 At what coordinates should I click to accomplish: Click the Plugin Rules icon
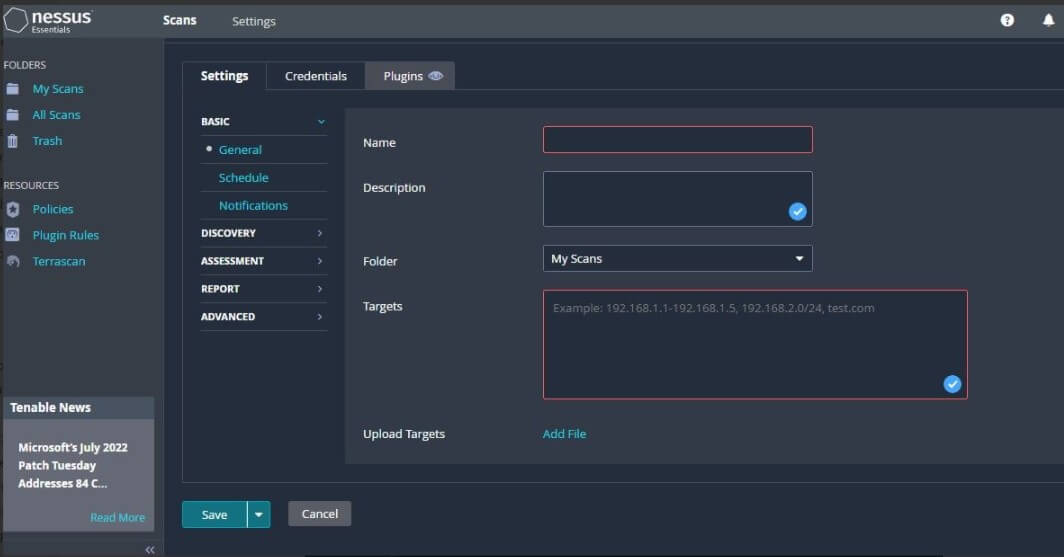(x=12, y=235)
